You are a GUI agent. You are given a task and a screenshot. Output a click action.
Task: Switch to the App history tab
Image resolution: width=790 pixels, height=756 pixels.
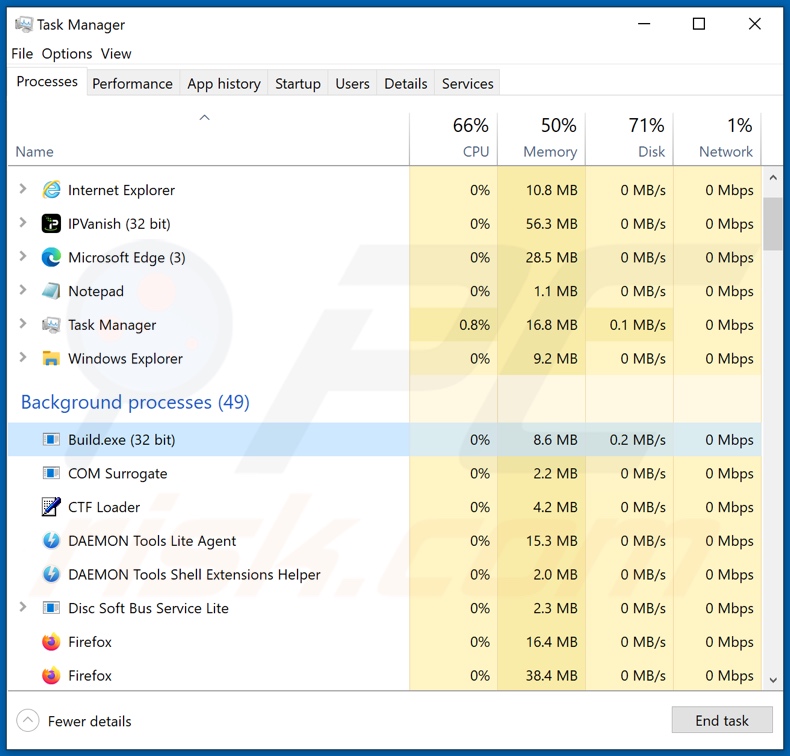tap(224, 84)
